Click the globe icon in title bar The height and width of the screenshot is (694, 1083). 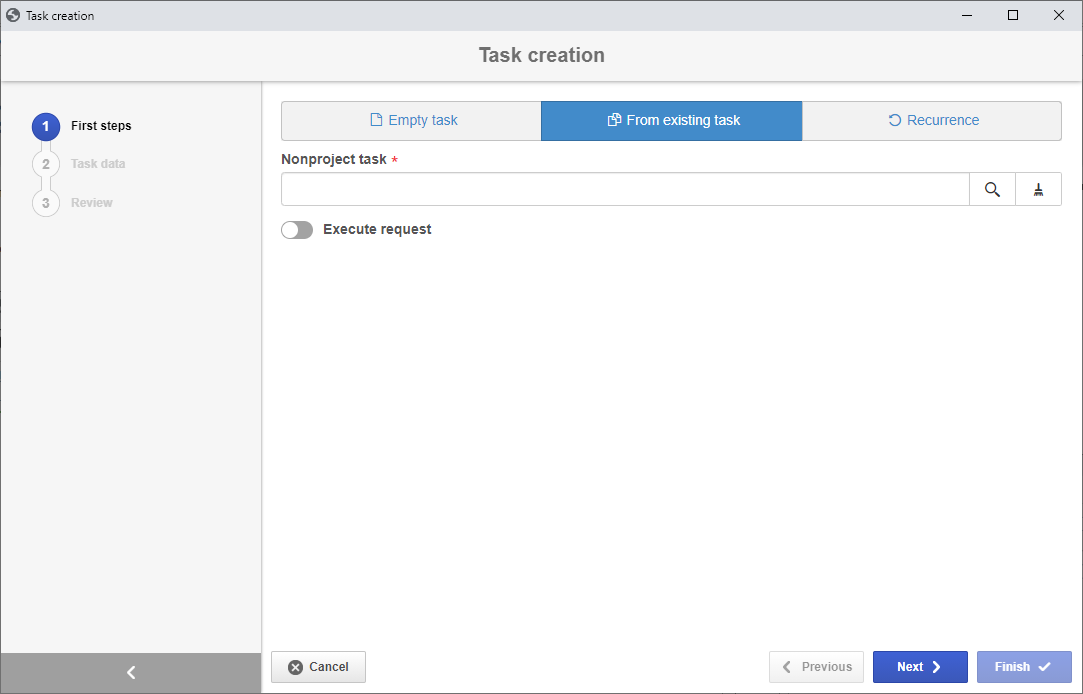(13, 15)
